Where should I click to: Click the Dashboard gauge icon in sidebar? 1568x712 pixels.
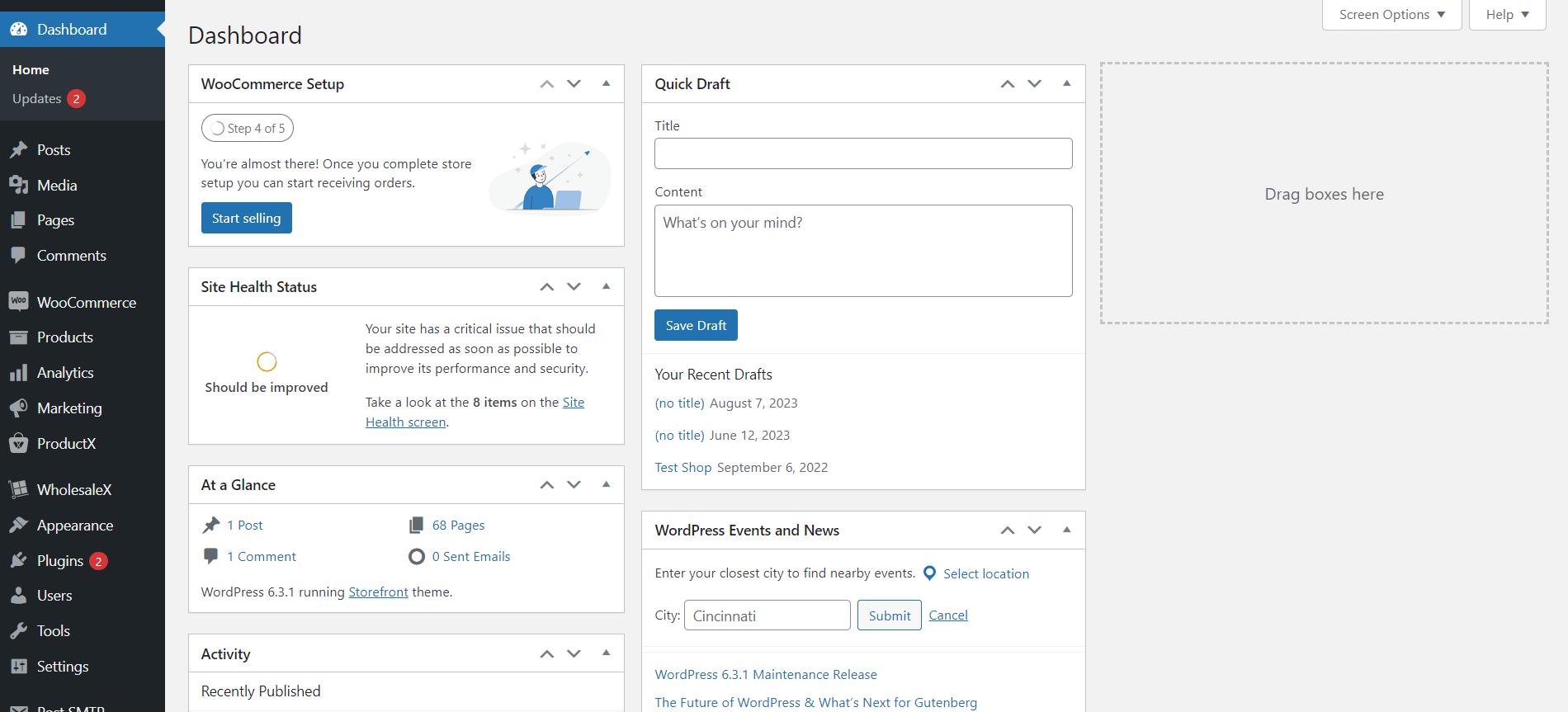(19, 30)
